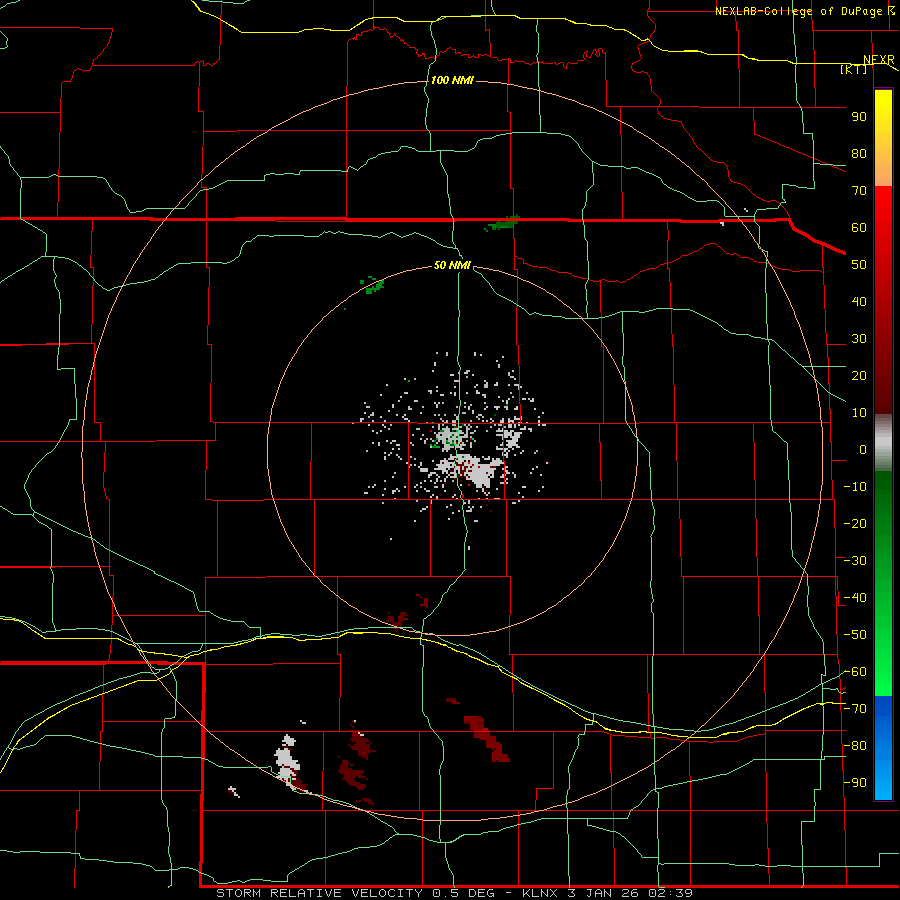This screenshot has width=900, height=900.
Task: Click the -60 scale value
Action: [x=855, y=672]
